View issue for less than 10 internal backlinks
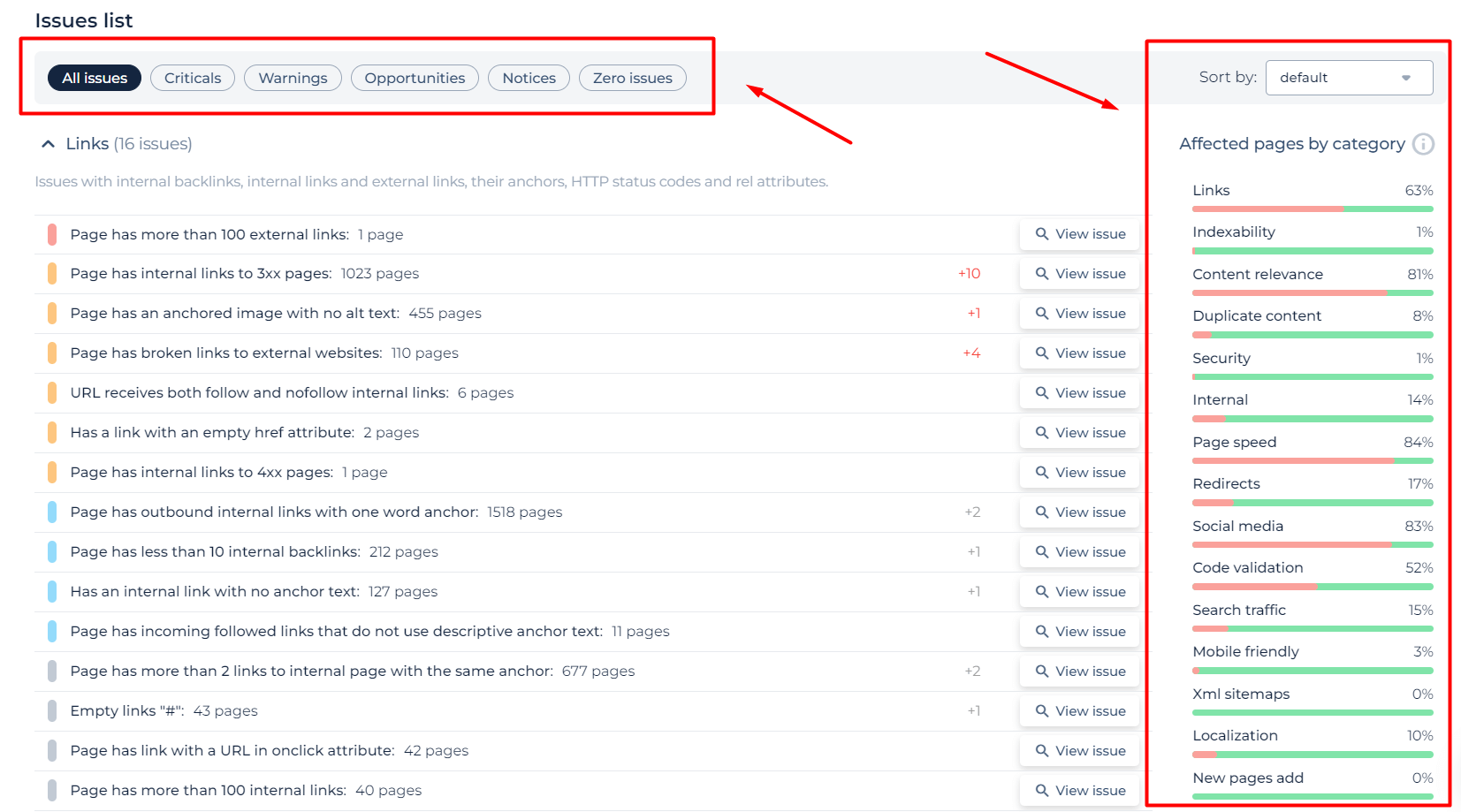The height and width of the screenshot is (812, 1461). (x=1079, y=552)
